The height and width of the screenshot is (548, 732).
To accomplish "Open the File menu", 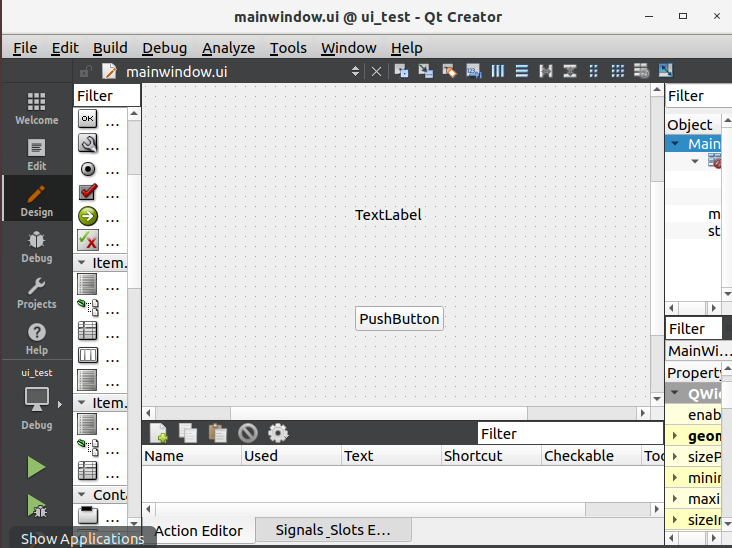I will point(25,48).
